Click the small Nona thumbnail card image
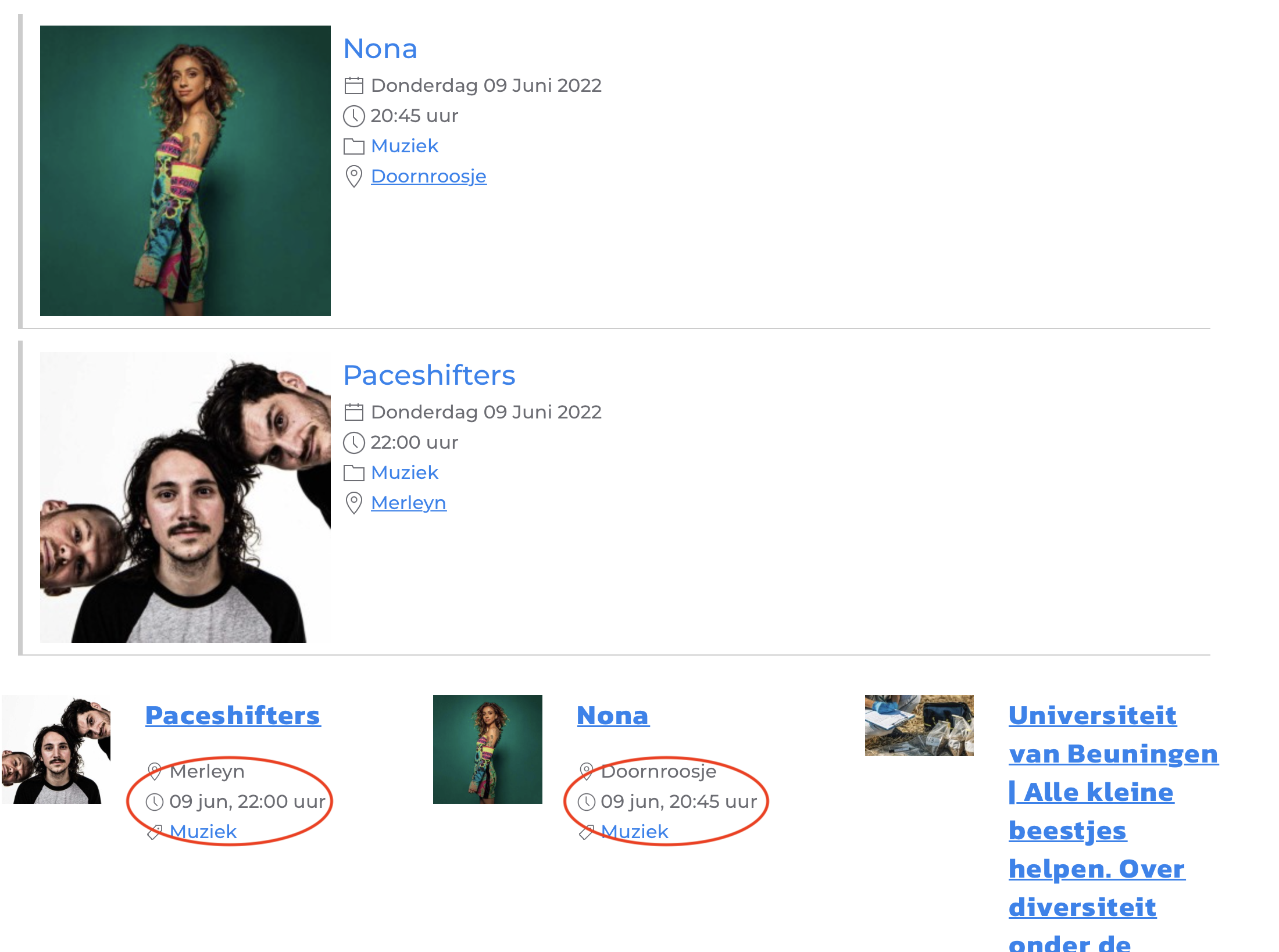Viewport: 1279px width, 952px height. pos(488,750)
